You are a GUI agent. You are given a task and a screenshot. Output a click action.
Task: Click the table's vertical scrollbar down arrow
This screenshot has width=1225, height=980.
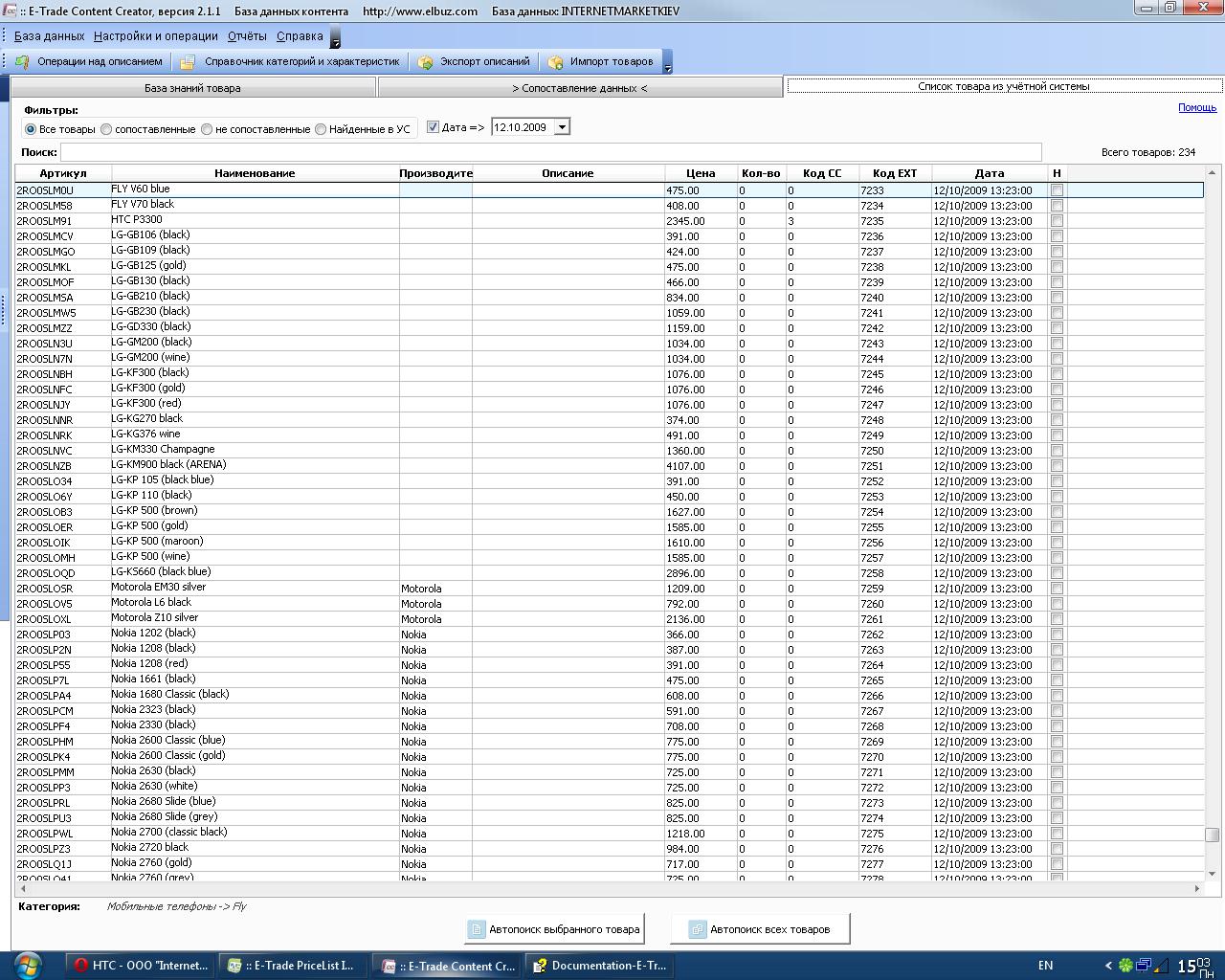(x=1212, y=873)
